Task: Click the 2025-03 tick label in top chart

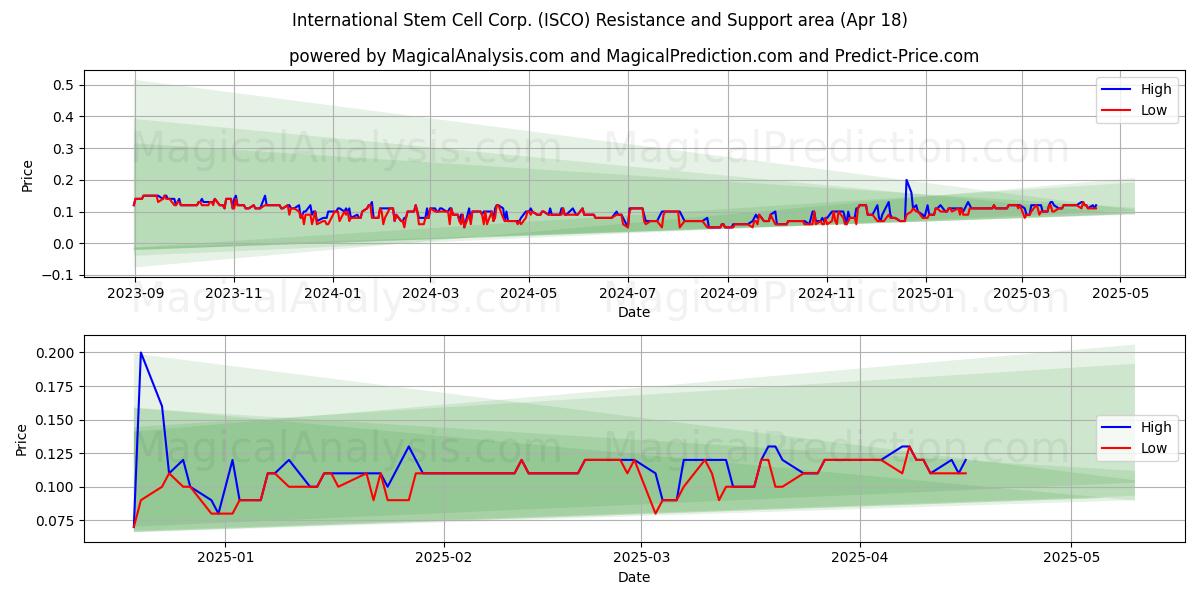Action: [1022, 294]
